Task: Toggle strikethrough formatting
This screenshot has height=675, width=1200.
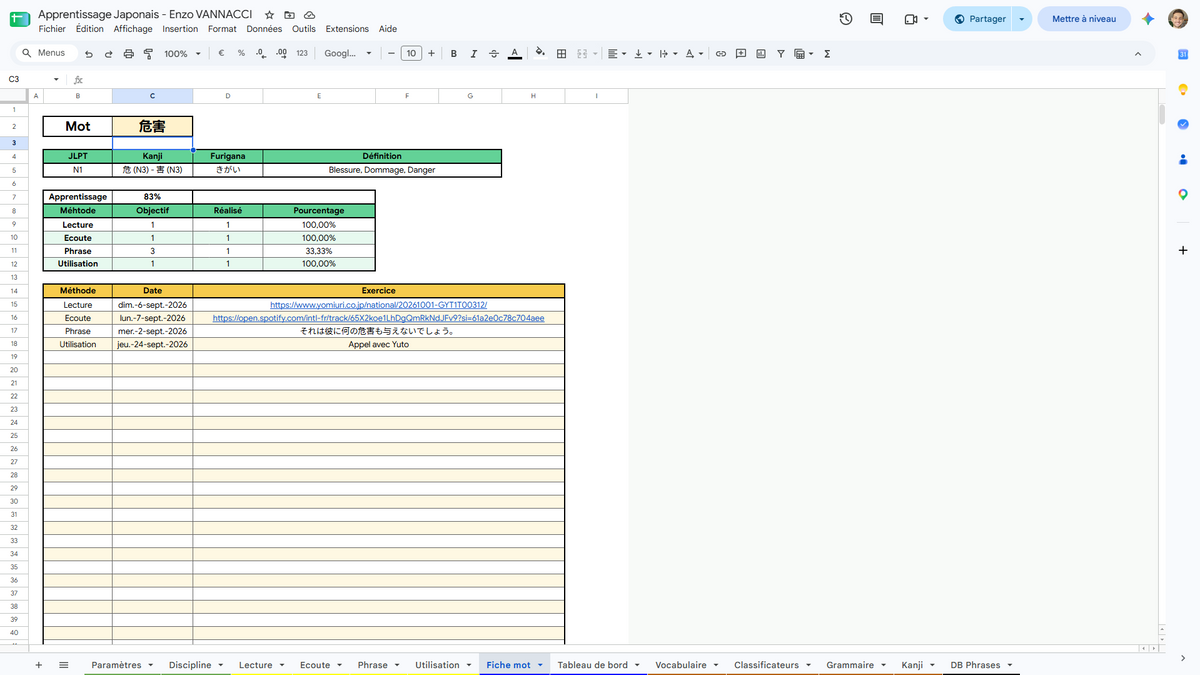Action: [493, 54]
